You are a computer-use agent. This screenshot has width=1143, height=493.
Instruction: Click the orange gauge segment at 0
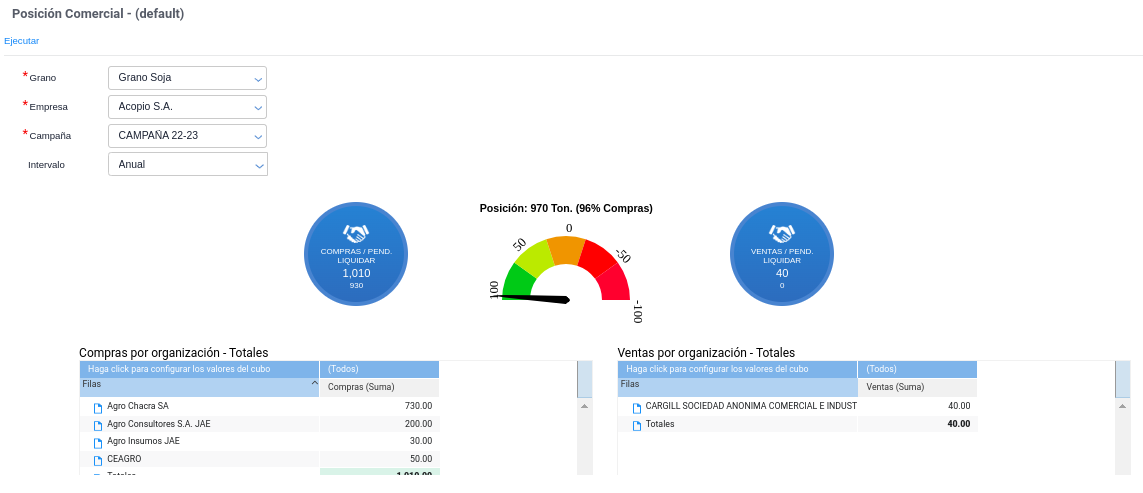(566, 249)
